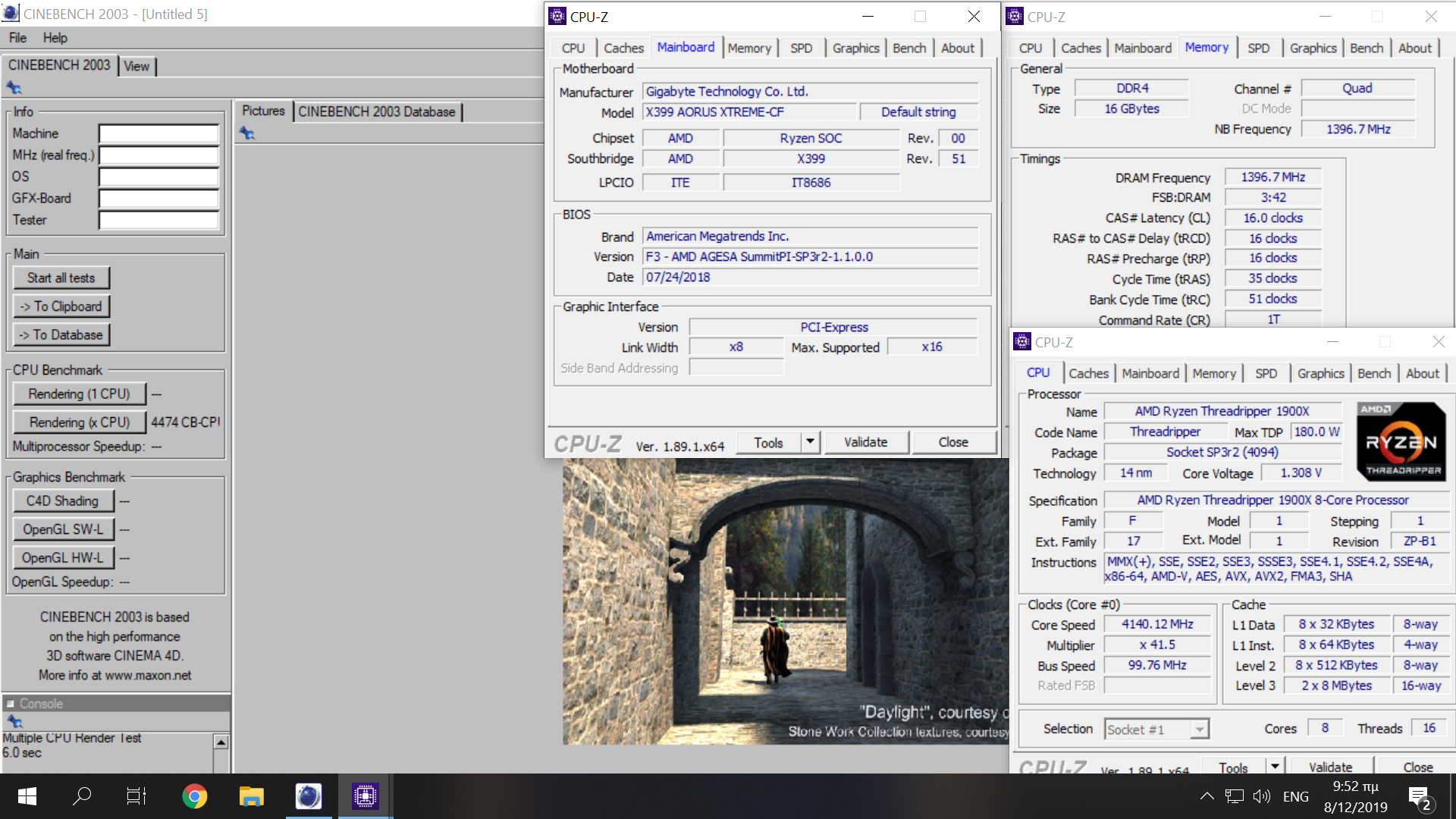Switch to CPU-Z taskbar icon
This screenshot has height=819, width=1456.
365,796
